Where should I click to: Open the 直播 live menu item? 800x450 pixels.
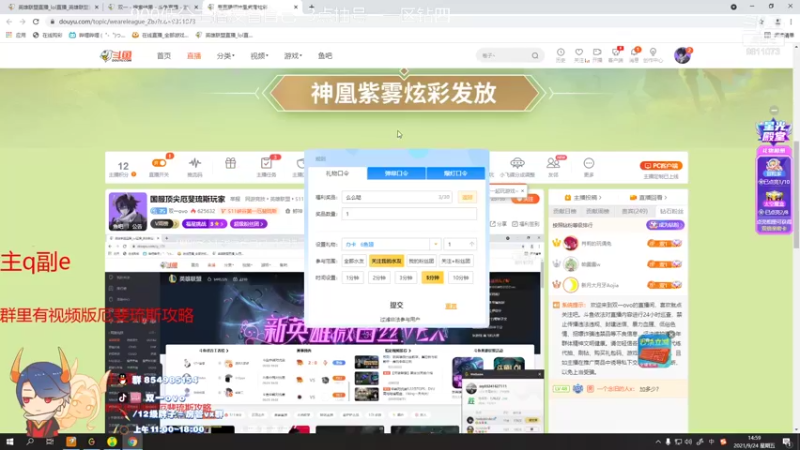click(194, 56)
